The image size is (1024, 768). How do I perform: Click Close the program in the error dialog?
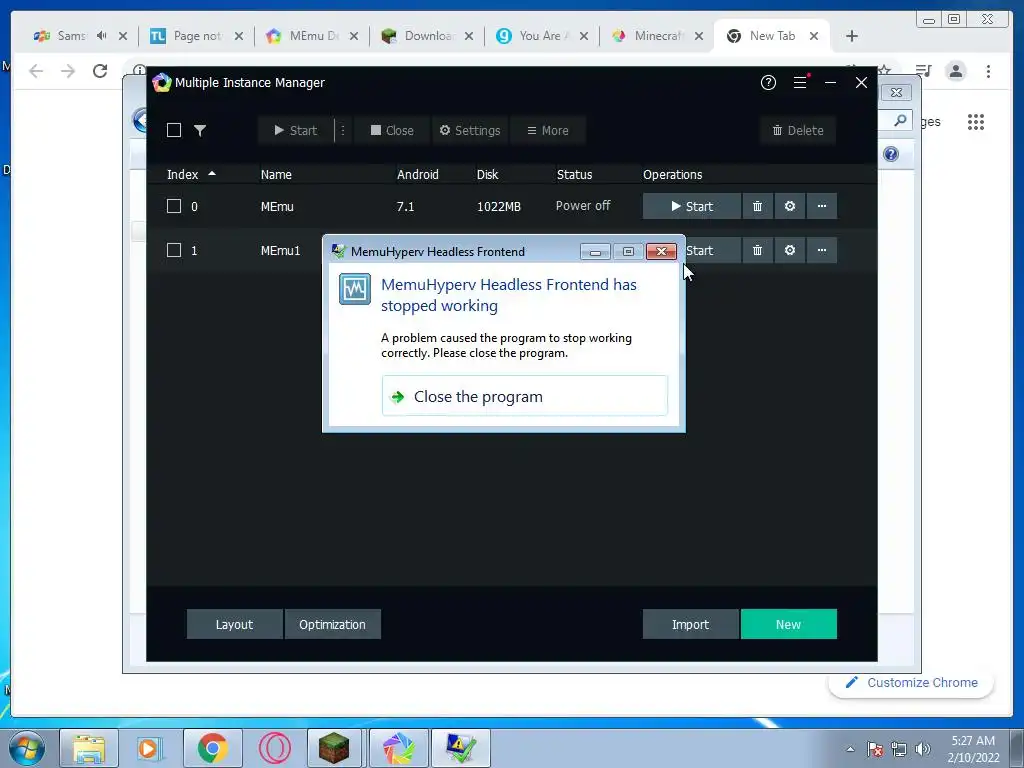point(524,396)
